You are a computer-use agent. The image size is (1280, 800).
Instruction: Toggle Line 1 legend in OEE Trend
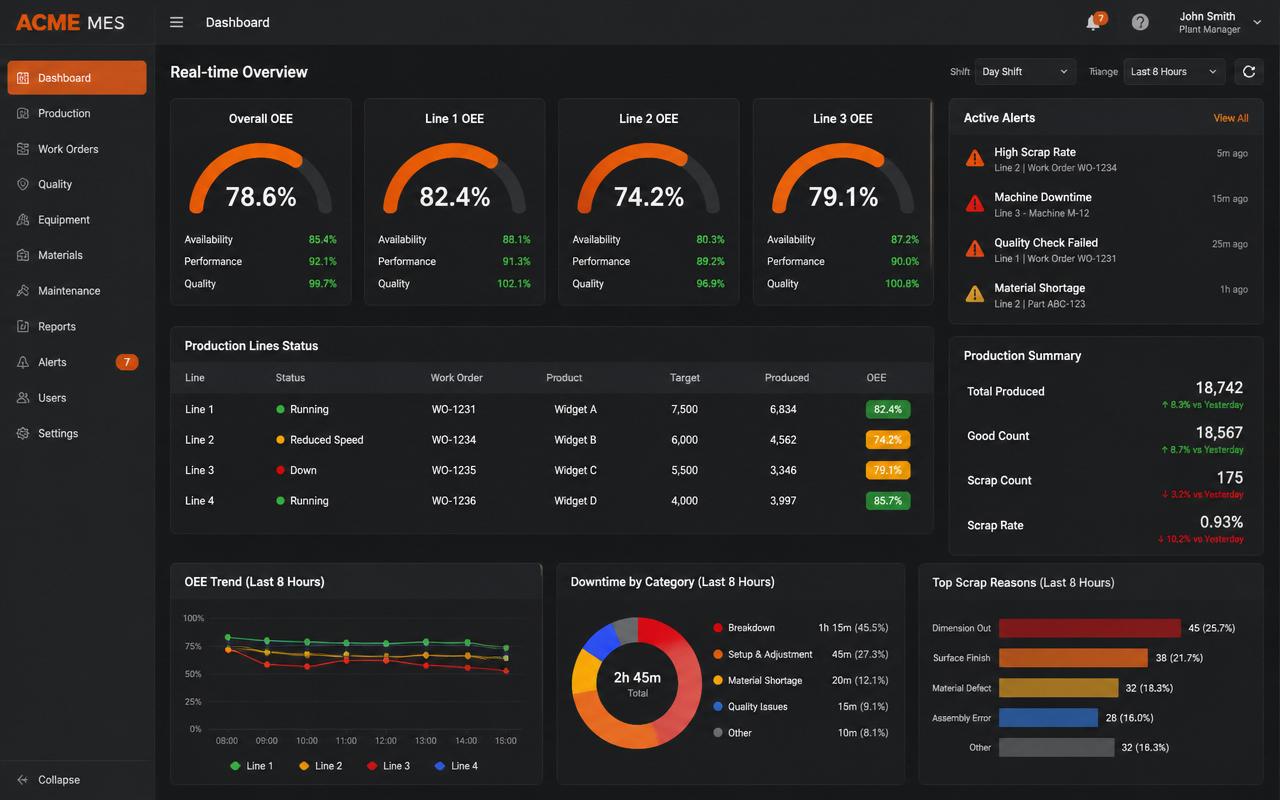click(x=251, y=766)
